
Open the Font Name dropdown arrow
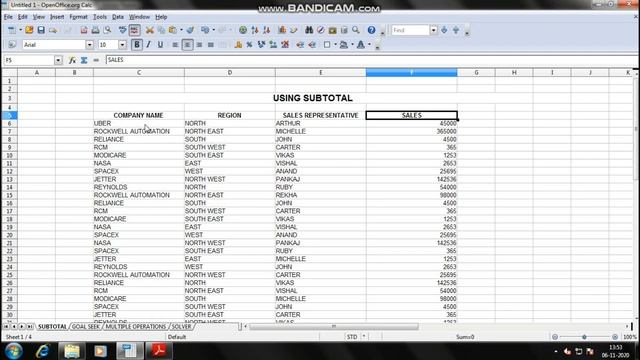(x=89, y=44)
